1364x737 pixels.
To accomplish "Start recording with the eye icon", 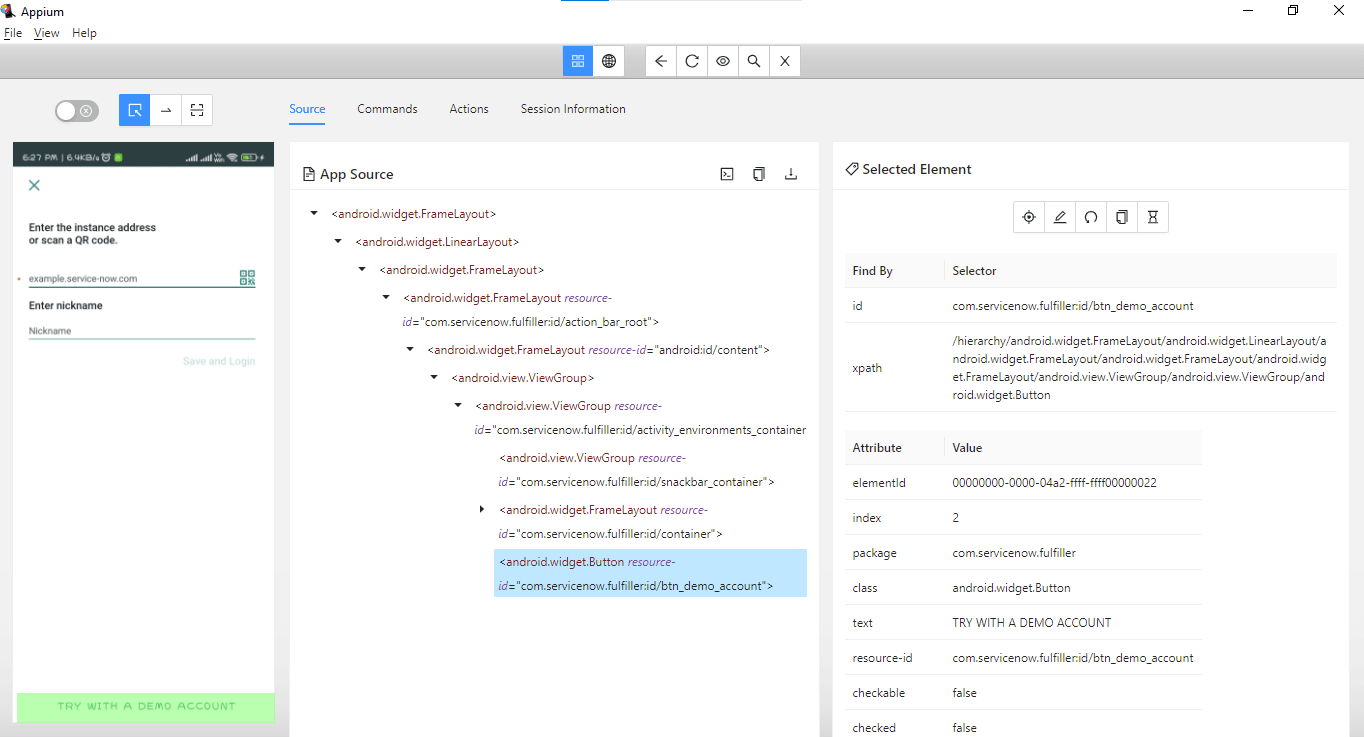I will [x=722, y=61].
